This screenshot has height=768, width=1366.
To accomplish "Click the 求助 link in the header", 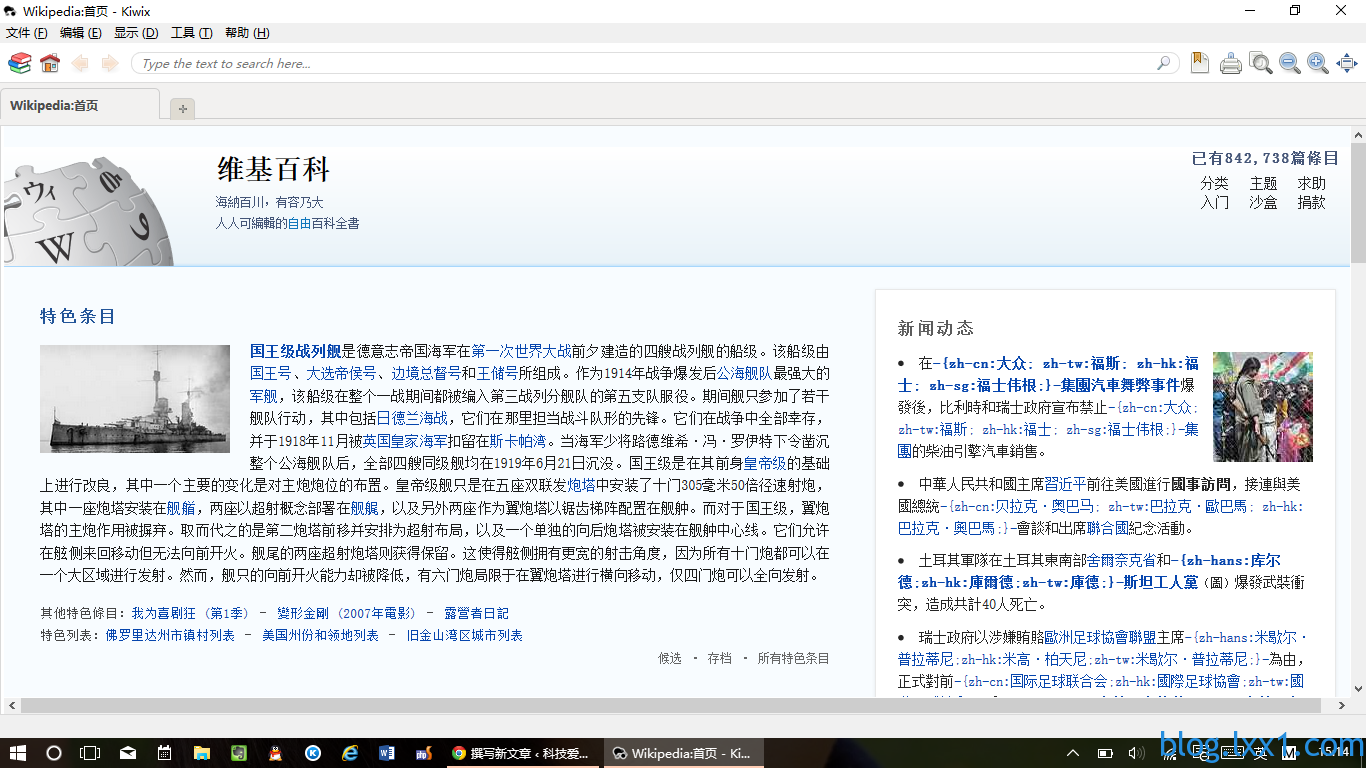I will click(1311, 184).
